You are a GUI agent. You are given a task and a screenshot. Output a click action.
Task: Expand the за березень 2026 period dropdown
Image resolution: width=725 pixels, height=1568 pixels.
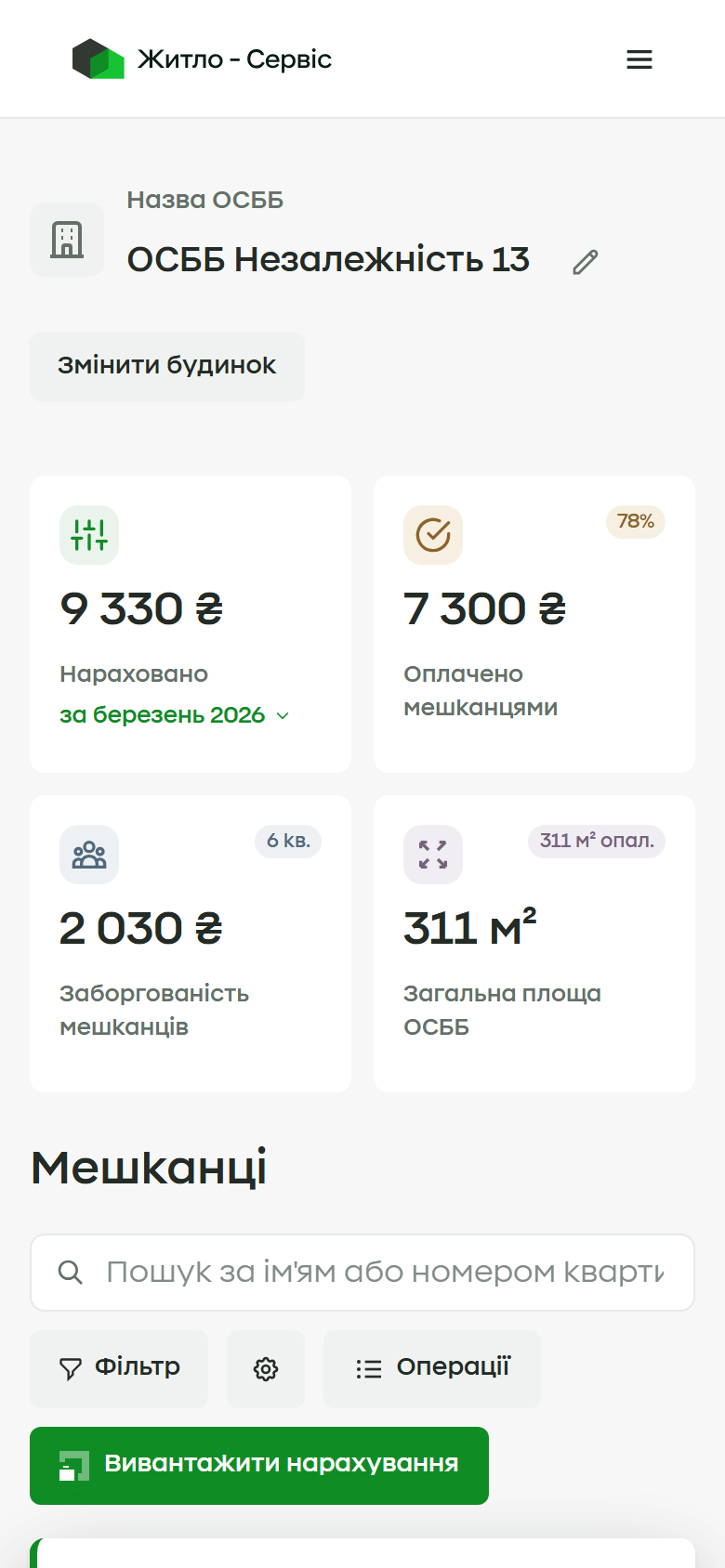click(175, 715)
